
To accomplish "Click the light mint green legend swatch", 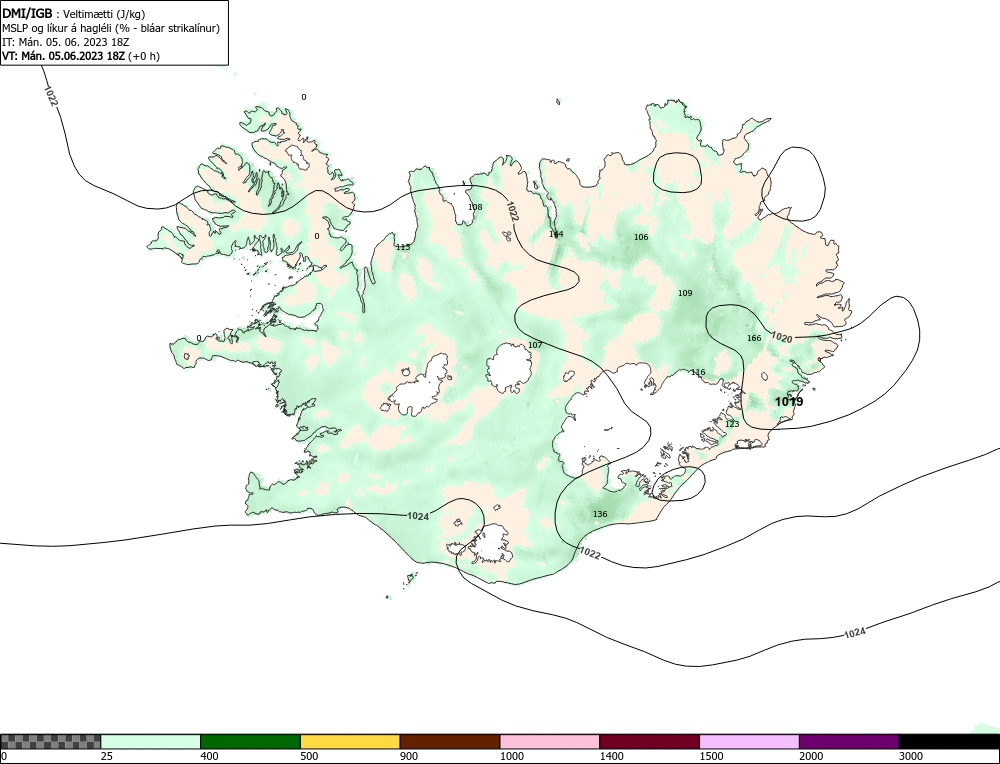I will point(151,741).
